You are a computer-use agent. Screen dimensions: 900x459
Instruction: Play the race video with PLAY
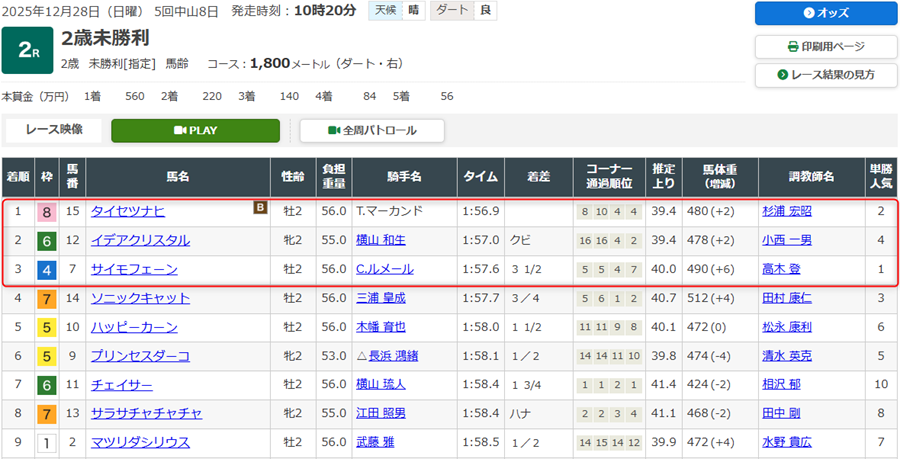tap(195, 130)
